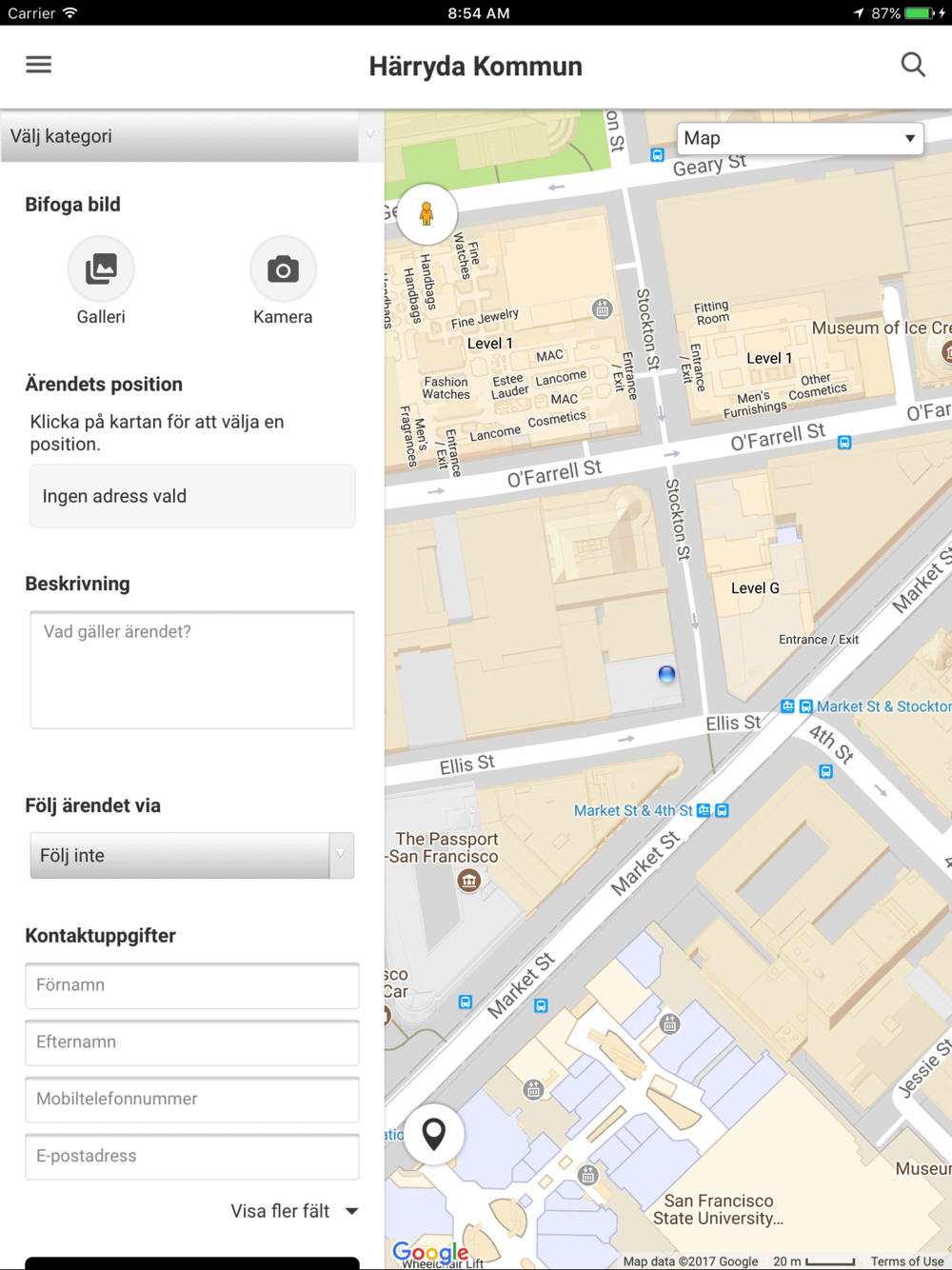Click the Förnamn input field

(x=192, y=985)
